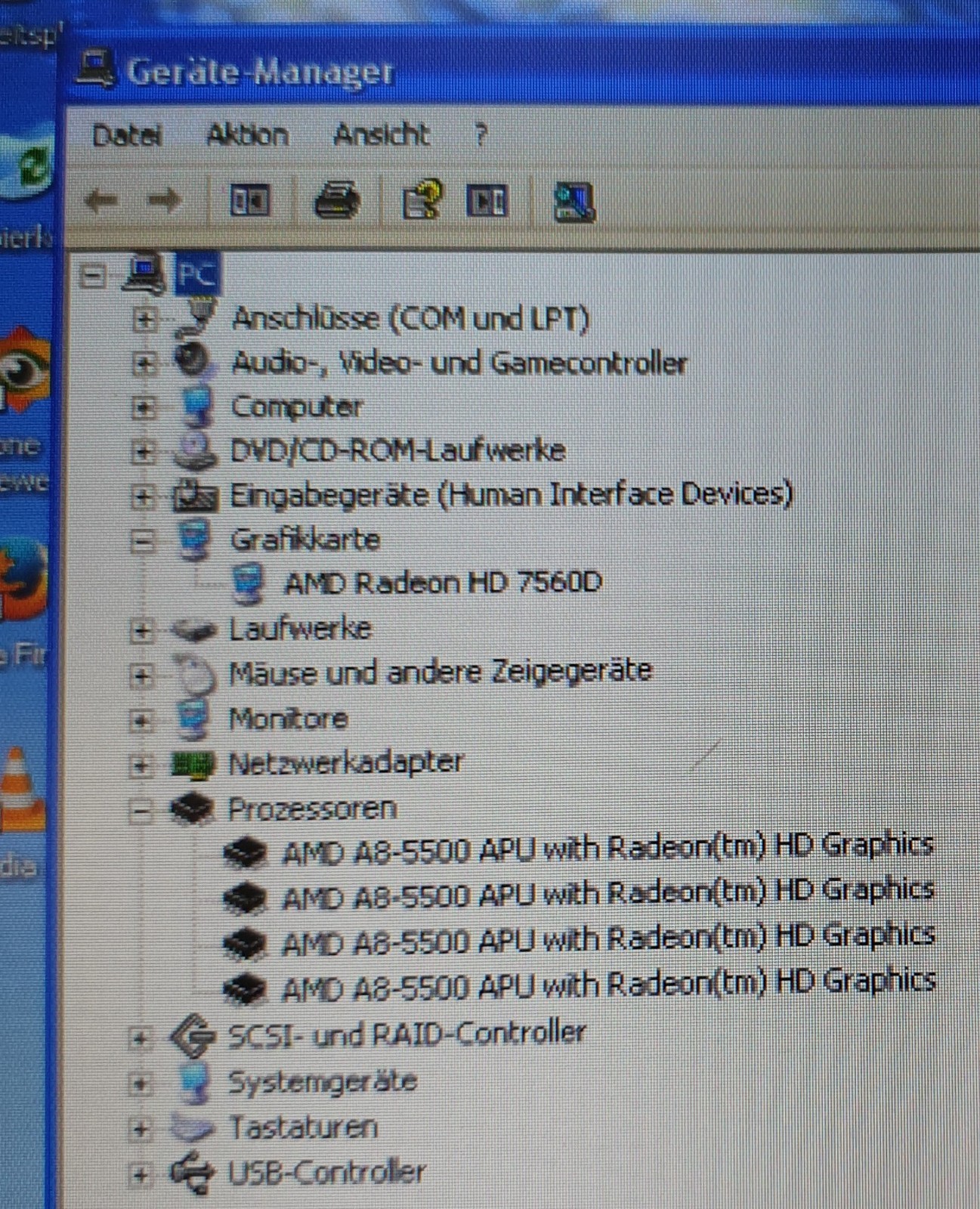
Task: Click the Computer category icon
Action: (198, 407)
